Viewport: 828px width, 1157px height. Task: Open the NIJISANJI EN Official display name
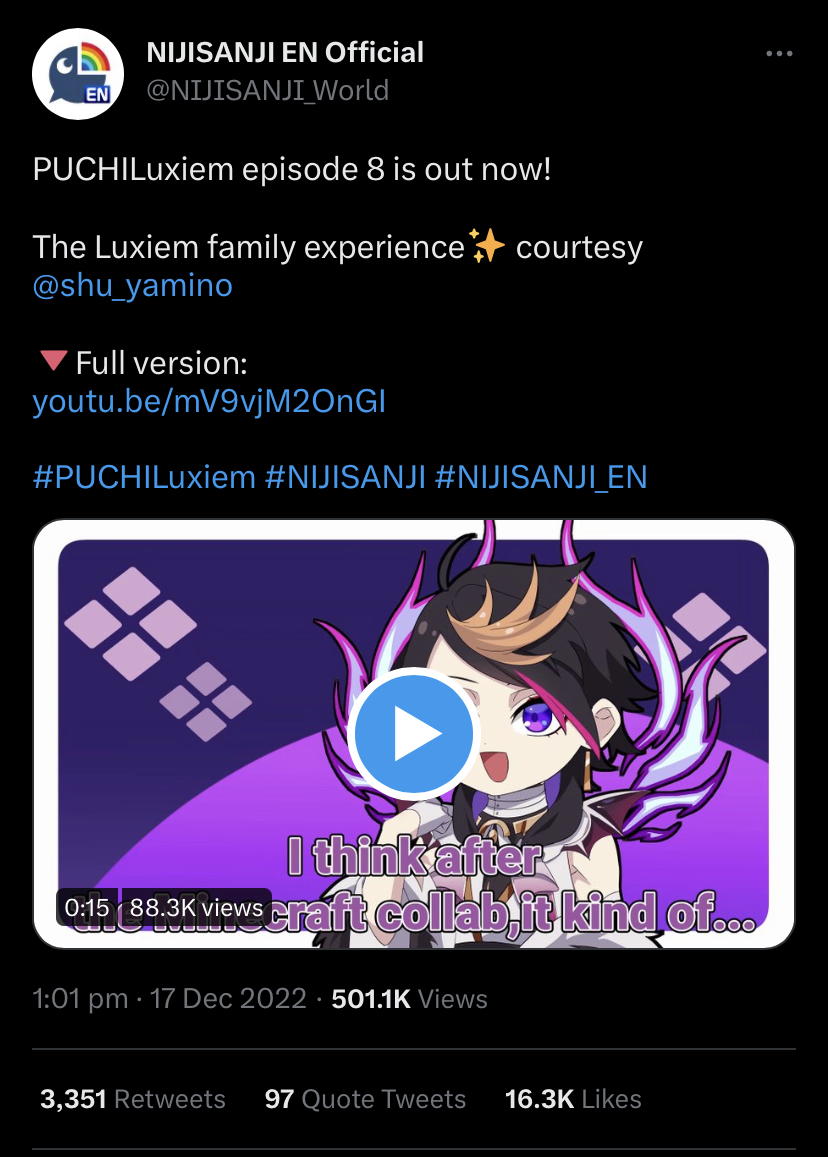pyautogui.click(x=285, y=52)
